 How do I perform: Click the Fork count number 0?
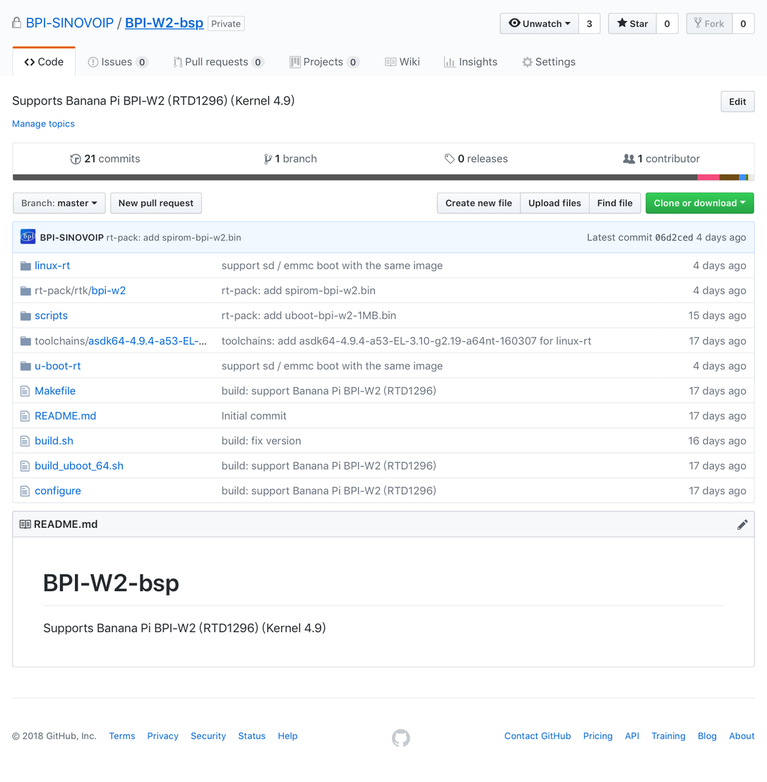[x=743, y=23]
